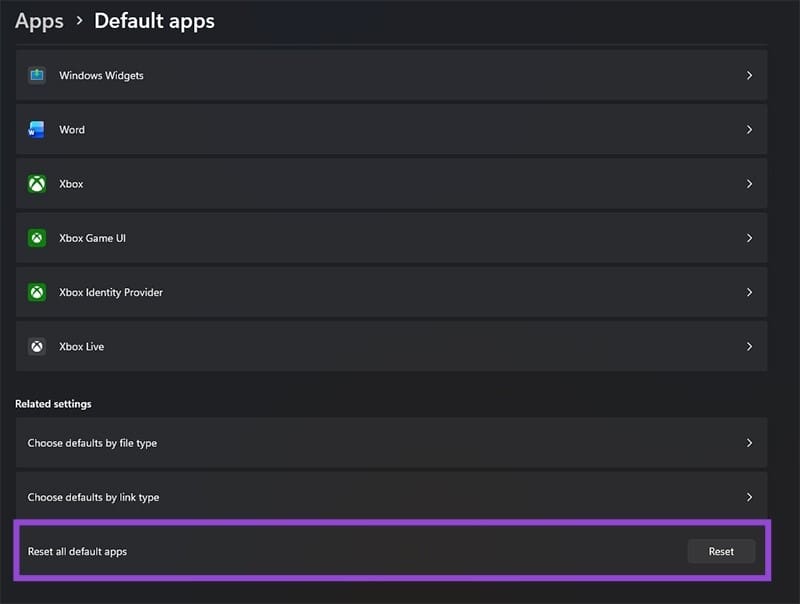800x604 pixels.
Task: Click the Xbox Live sphere icon
Action: tap(37, 346)
